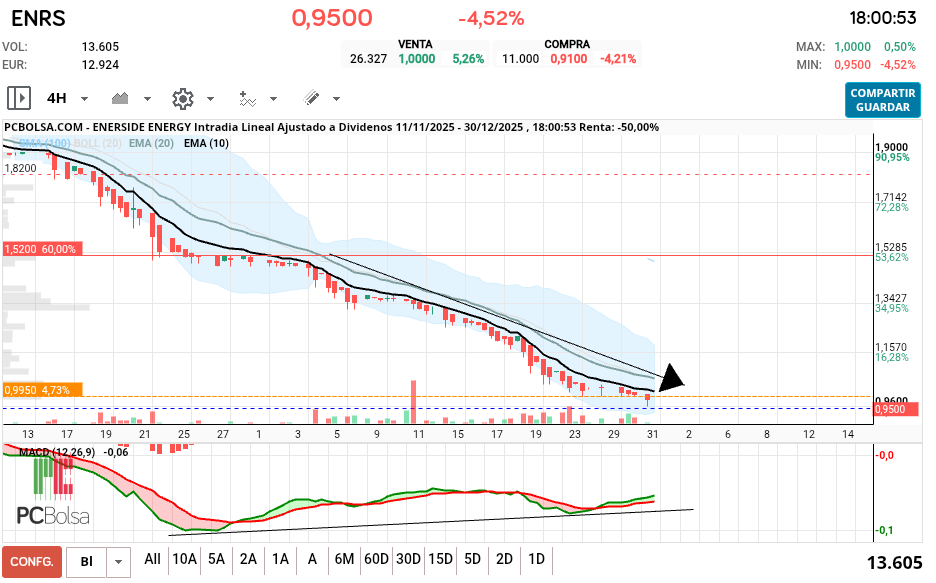Image resolution: width=936 pixels, height=583 pixels.
Task: Click the technical indicators icon
Action: (x=247, y=98)
